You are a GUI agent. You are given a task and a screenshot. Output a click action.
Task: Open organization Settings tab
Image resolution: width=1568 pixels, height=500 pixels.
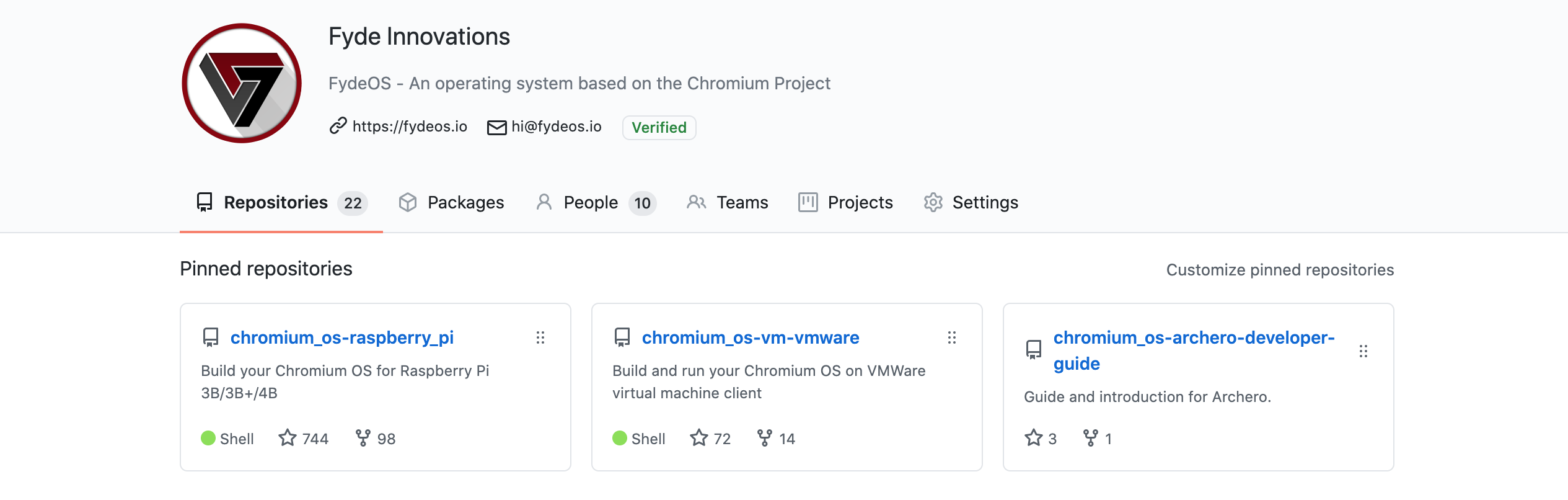pos(984,203)
